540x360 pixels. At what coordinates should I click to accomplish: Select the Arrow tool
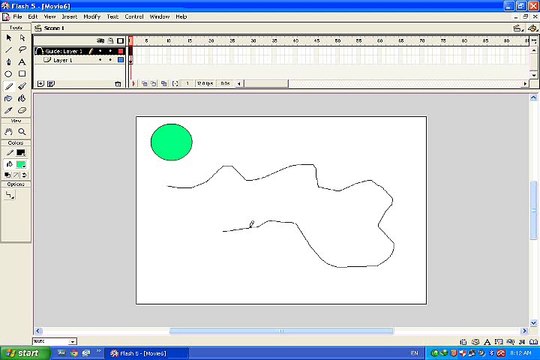(9, 38)
